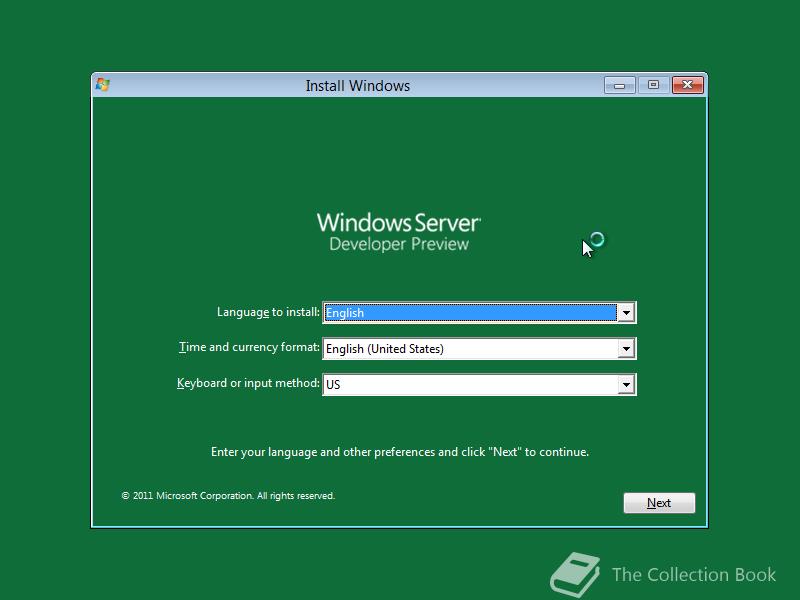Click the 2011 Microsoft Corporation copyright text
The width and height of the screenshot is (800, 600).
tap(228, 496)
